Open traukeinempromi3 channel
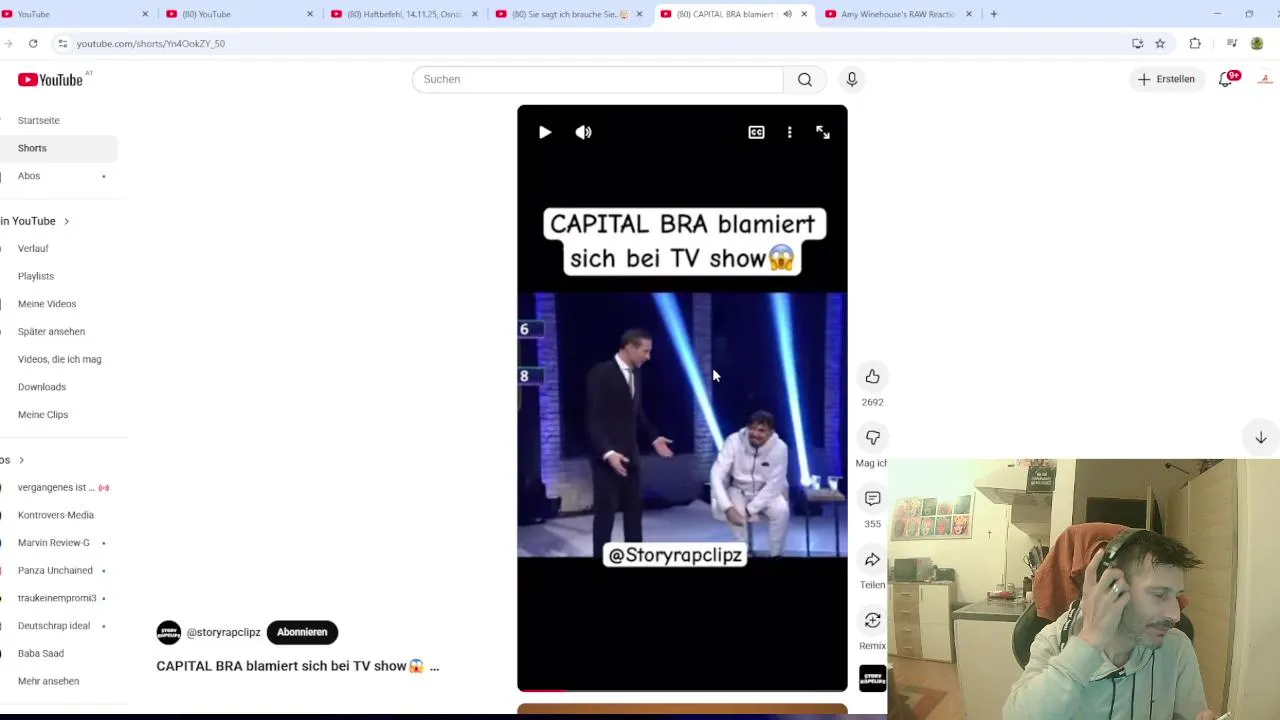The image size is (1280, 720). coord(58,598)
